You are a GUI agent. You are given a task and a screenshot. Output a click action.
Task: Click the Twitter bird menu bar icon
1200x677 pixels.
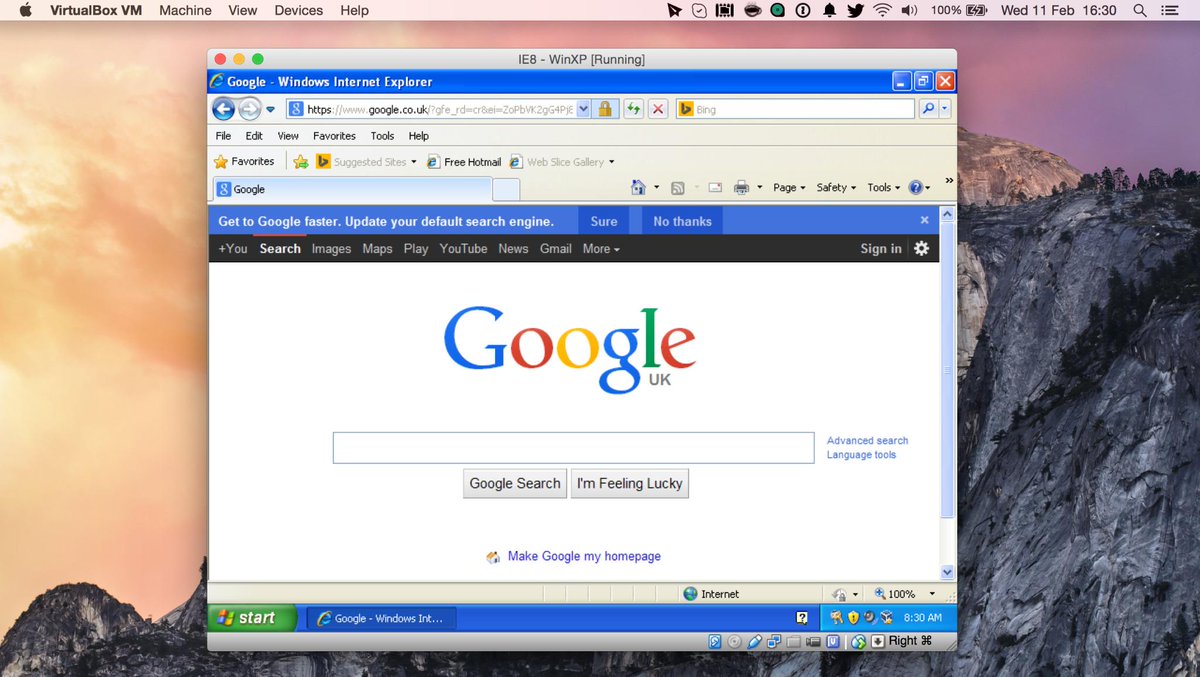[855, 10]
